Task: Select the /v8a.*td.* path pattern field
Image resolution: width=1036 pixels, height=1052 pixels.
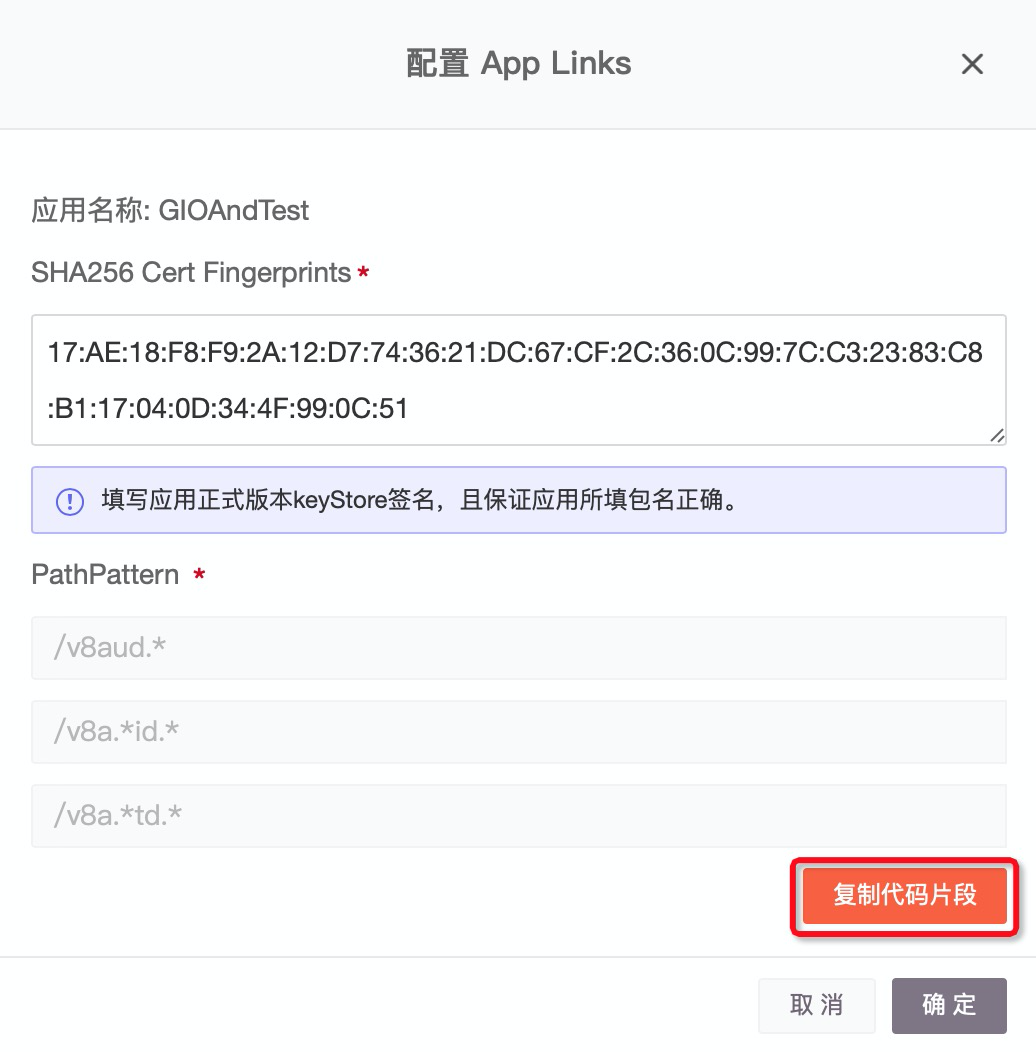Action: [519, 816]
